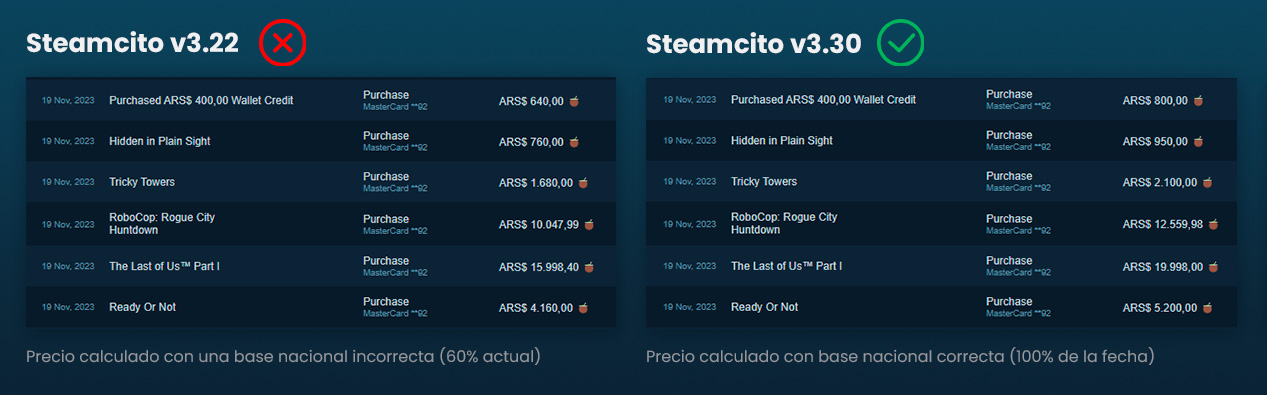
Task: Click the ARS$ 1.680,00 price in v3.22
Action: [x=536, y=183]
